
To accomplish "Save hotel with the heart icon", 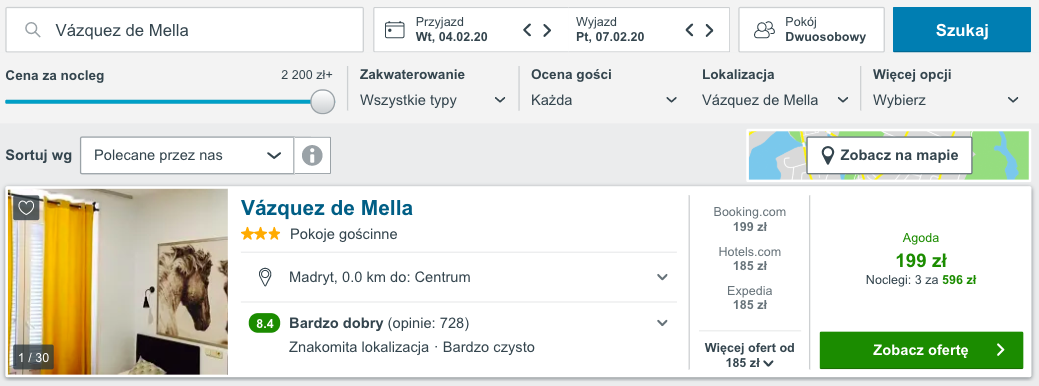I will (26, 208).
